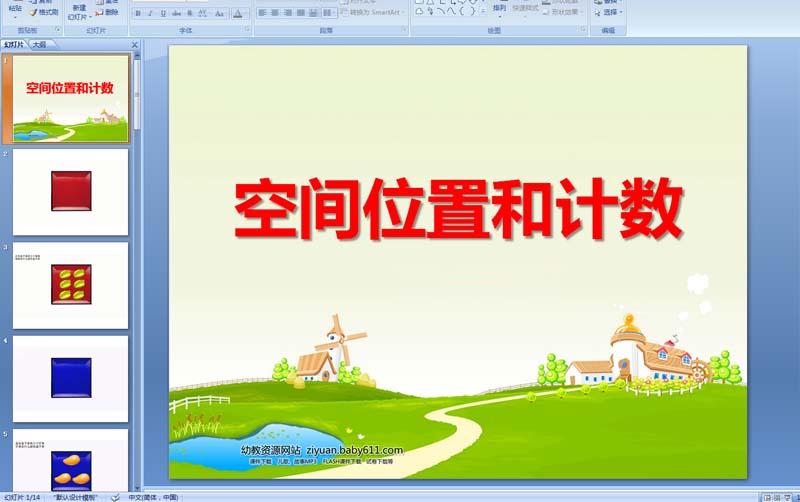
Task: Select the arc shape in gallery
Action: click(x=441, y=11)
